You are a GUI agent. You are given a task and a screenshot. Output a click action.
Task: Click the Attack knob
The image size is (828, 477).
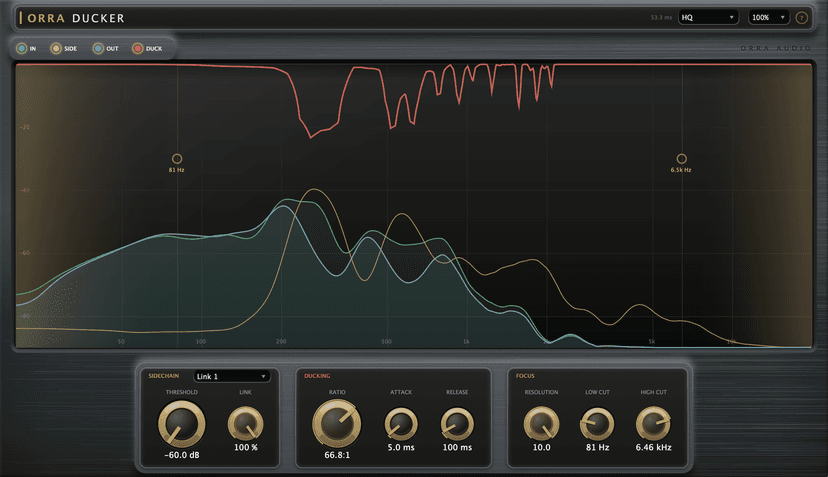click(x=401, y=424)
